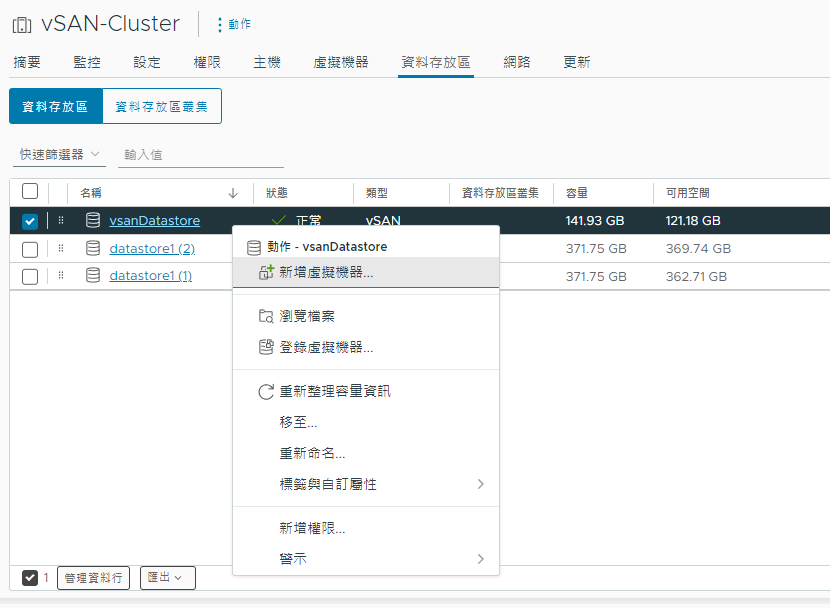
Task: Click the 狀態 column header
Action: (277, 193)
